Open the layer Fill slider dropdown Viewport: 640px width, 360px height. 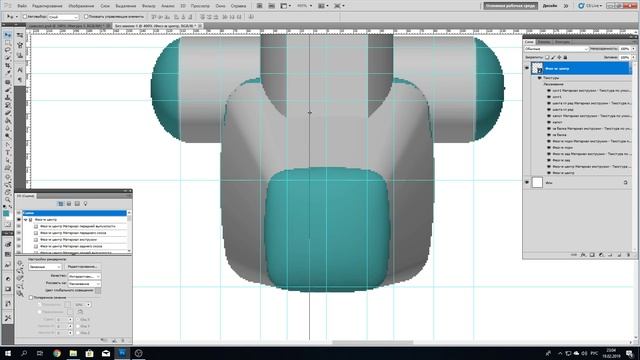point(633,58)
